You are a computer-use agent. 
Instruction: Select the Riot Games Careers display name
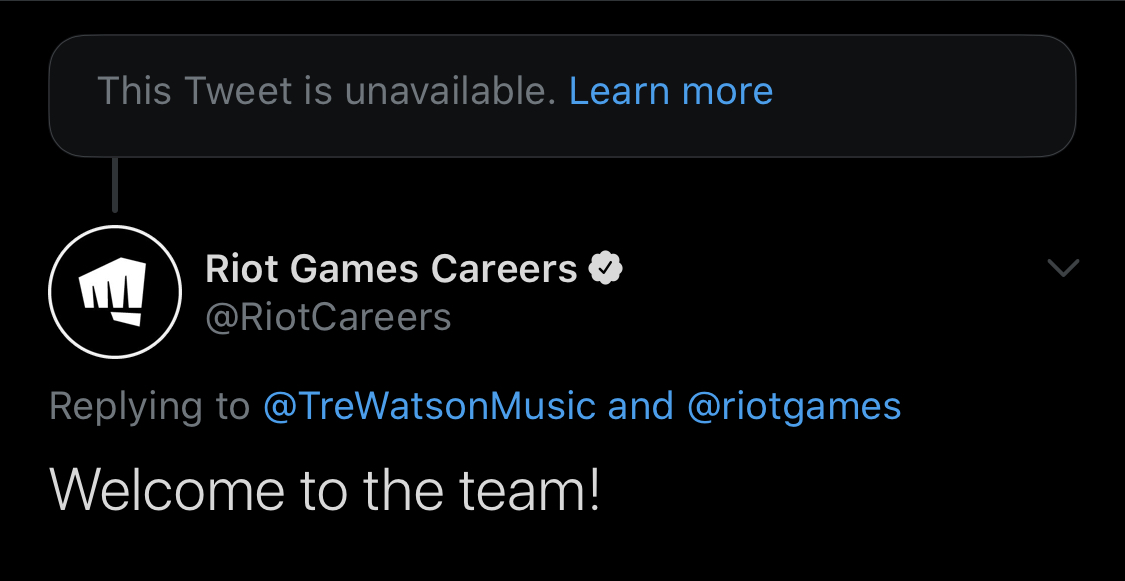tap(391, 269)
